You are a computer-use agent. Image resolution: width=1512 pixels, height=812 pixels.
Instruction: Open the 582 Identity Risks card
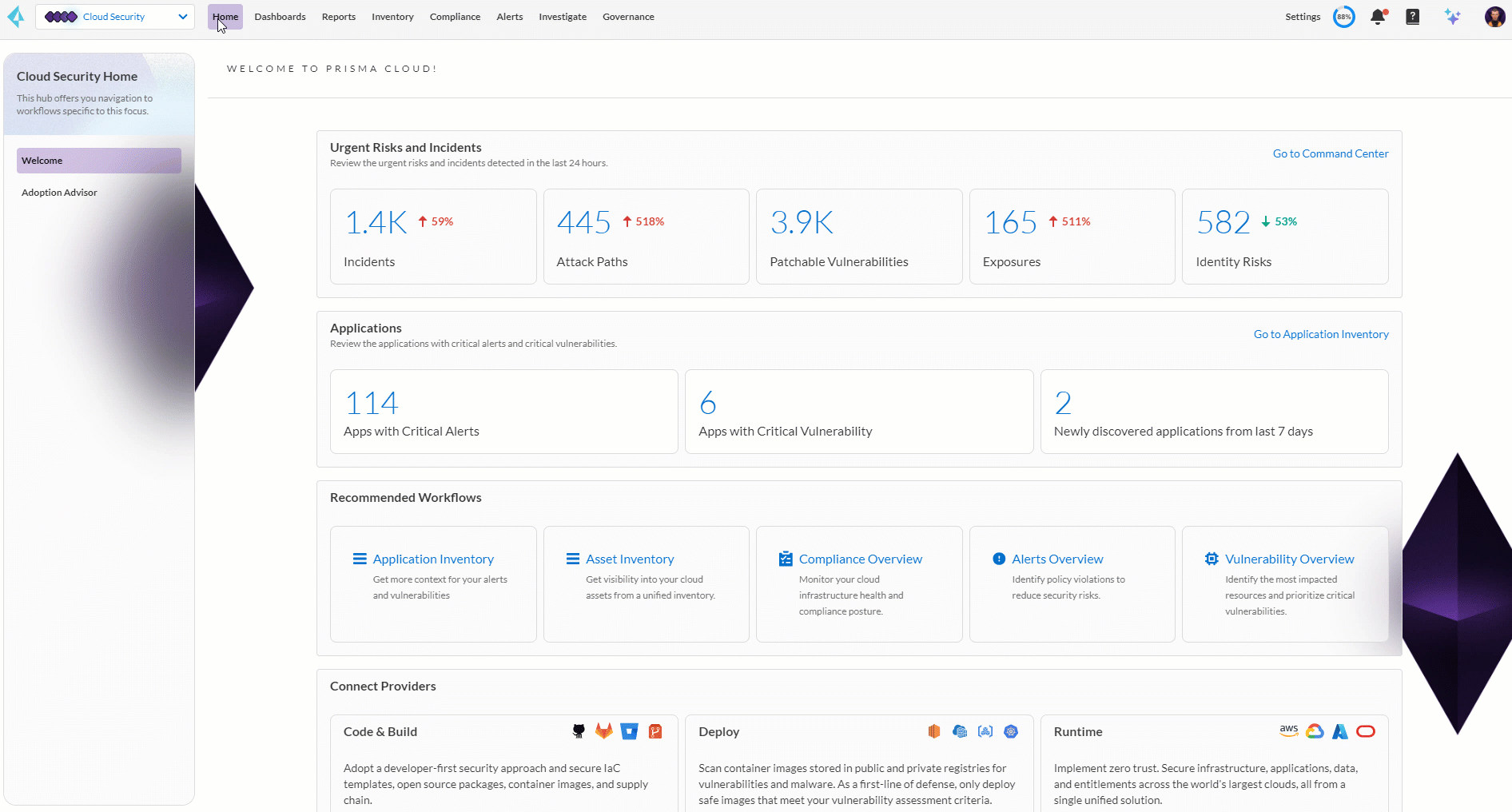coord(1285,237)
